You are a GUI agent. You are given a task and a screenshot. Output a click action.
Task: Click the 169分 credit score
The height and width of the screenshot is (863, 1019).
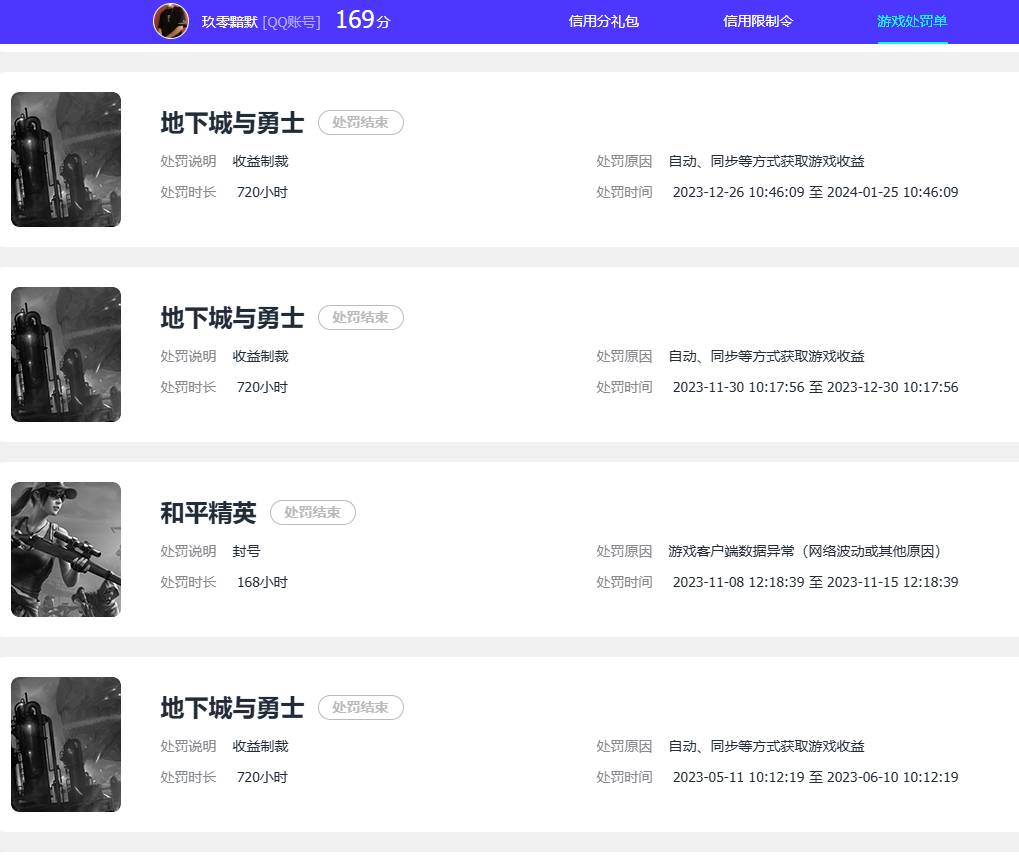362,20
